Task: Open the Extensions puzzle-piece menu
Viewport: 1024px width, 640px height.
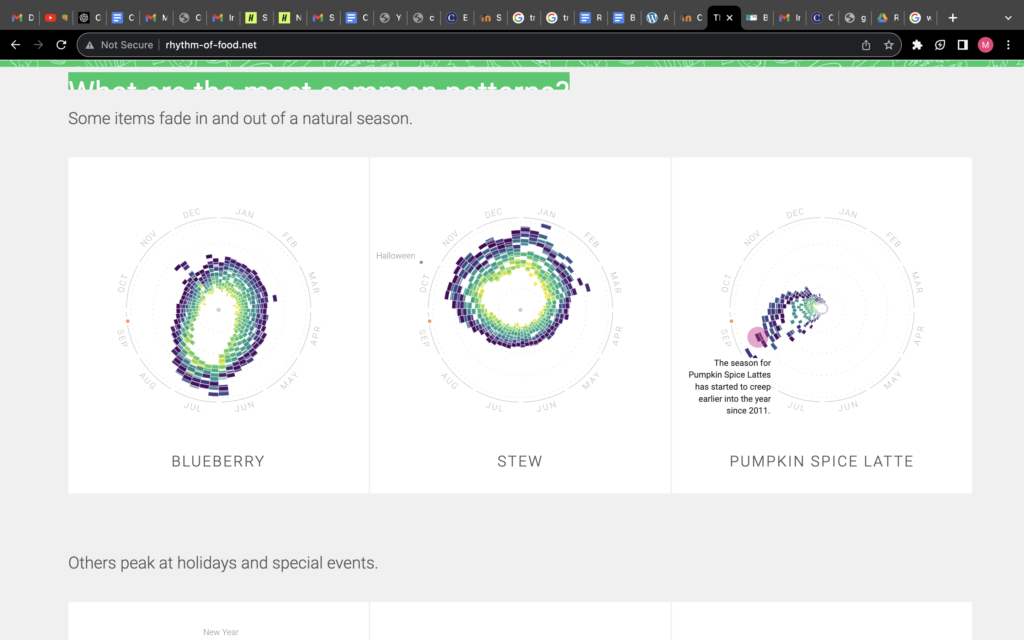Action: pyautogui.click(x=917, y=45)
